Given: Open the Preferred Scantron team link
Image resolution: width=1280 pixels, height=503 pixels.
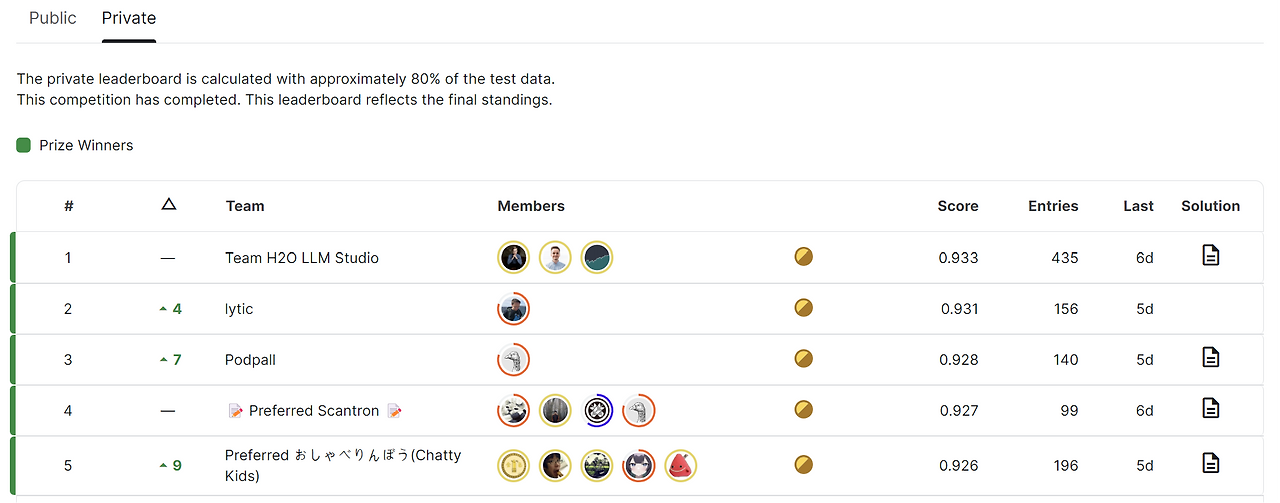Looking at the screenshot, I should (314, 411).
